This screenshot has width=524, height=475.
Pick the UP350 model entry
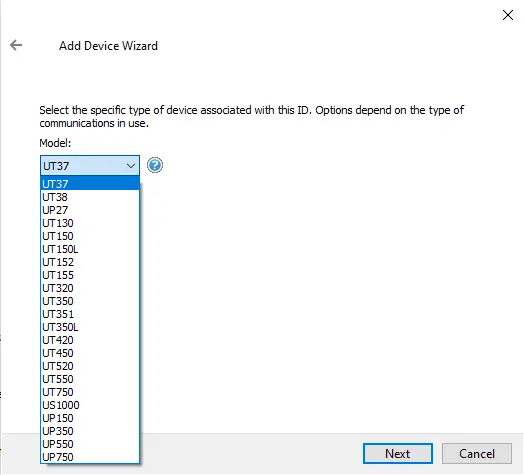[x=90, y=431]
